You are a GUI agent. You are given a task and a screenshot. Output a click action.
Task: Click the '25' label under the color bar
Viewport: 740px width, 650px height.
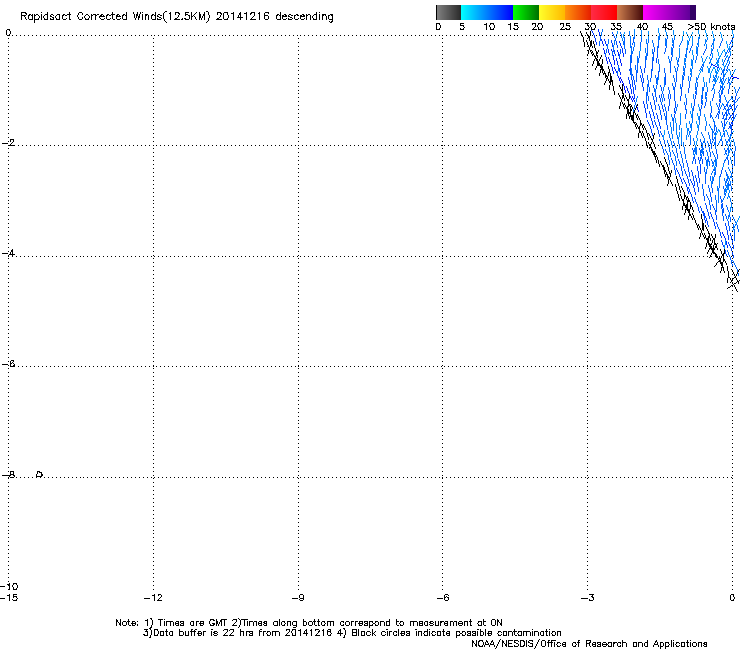pos(565,27)
